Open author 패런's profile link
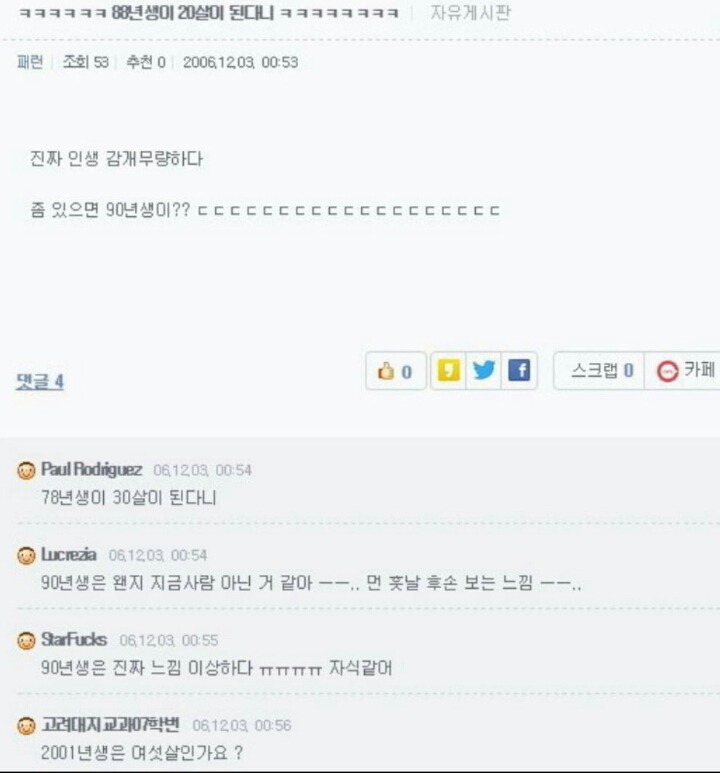720x773 pixels. [x=30, y=62]
